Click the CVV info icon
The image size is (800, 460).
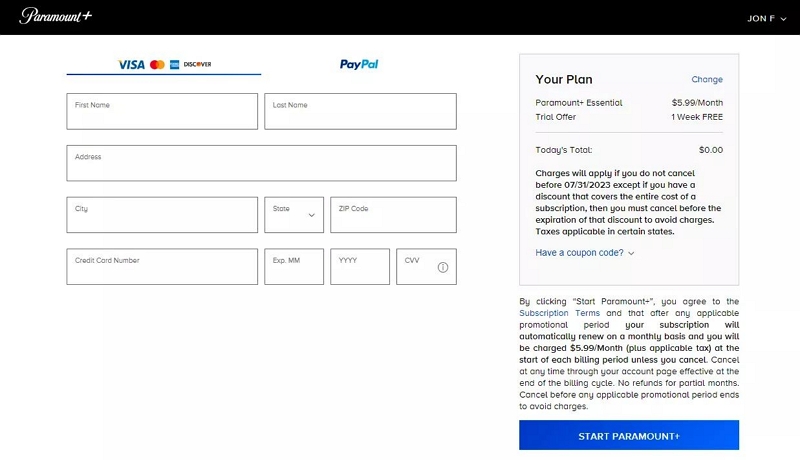click(442, 267)
